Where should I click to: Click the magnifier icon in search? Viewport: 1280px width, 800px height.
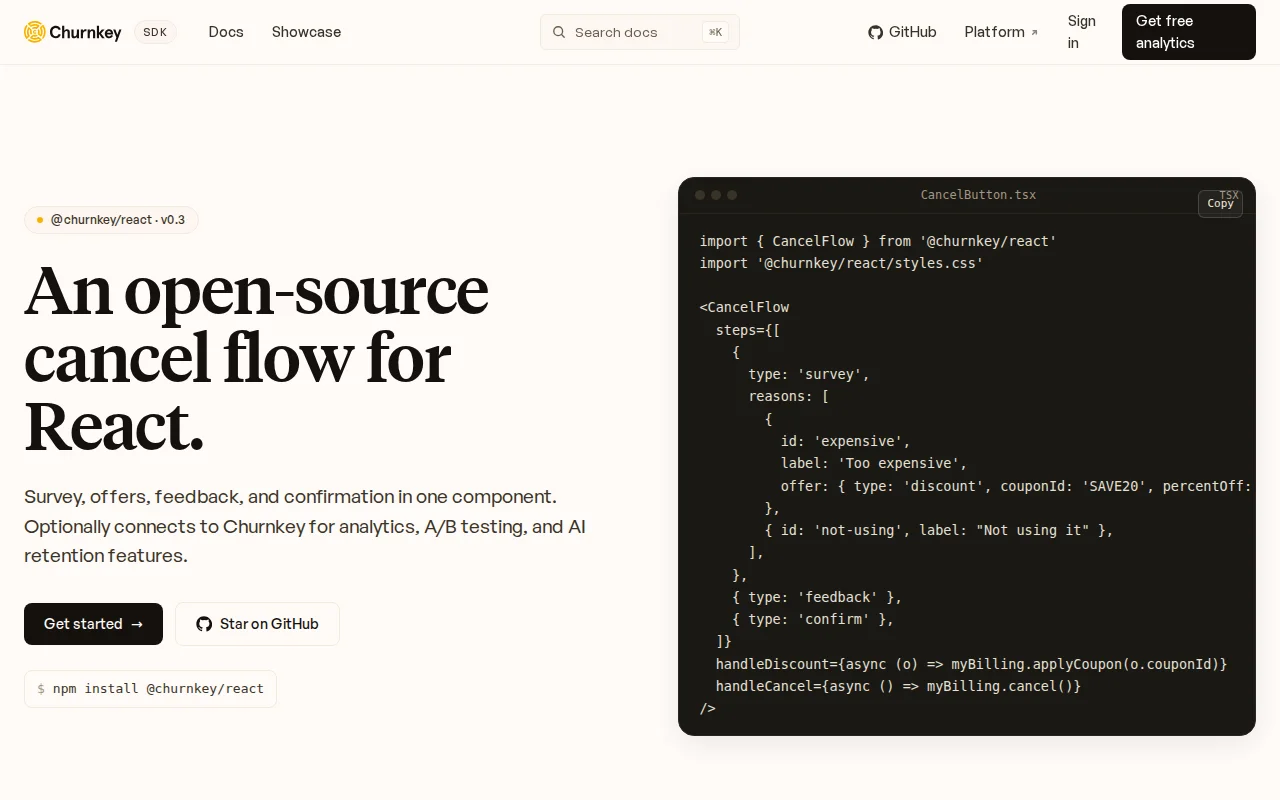[x=559, y=32]
